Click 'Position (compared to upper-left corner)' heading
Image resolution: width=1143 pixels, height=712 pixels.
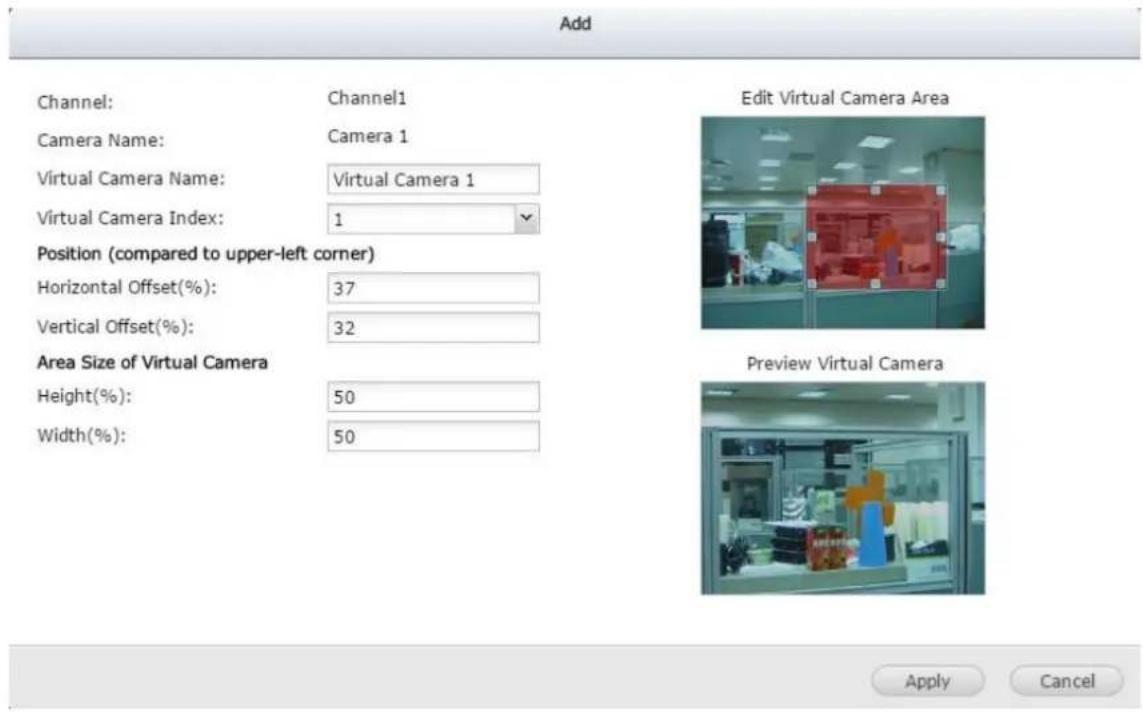tap(206, 254)
